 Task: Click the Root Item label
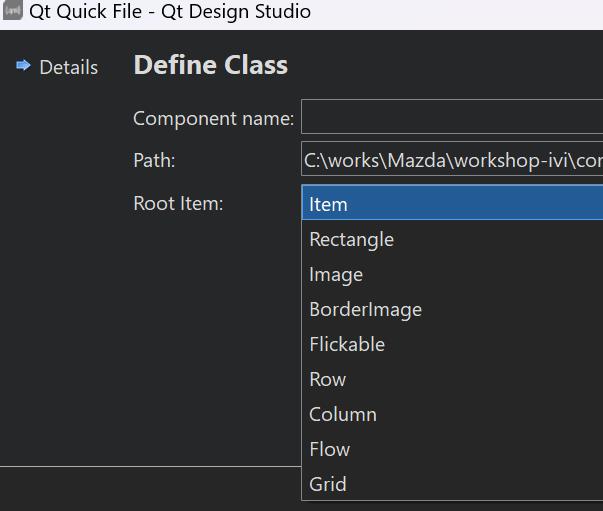[x=178, y=203]
